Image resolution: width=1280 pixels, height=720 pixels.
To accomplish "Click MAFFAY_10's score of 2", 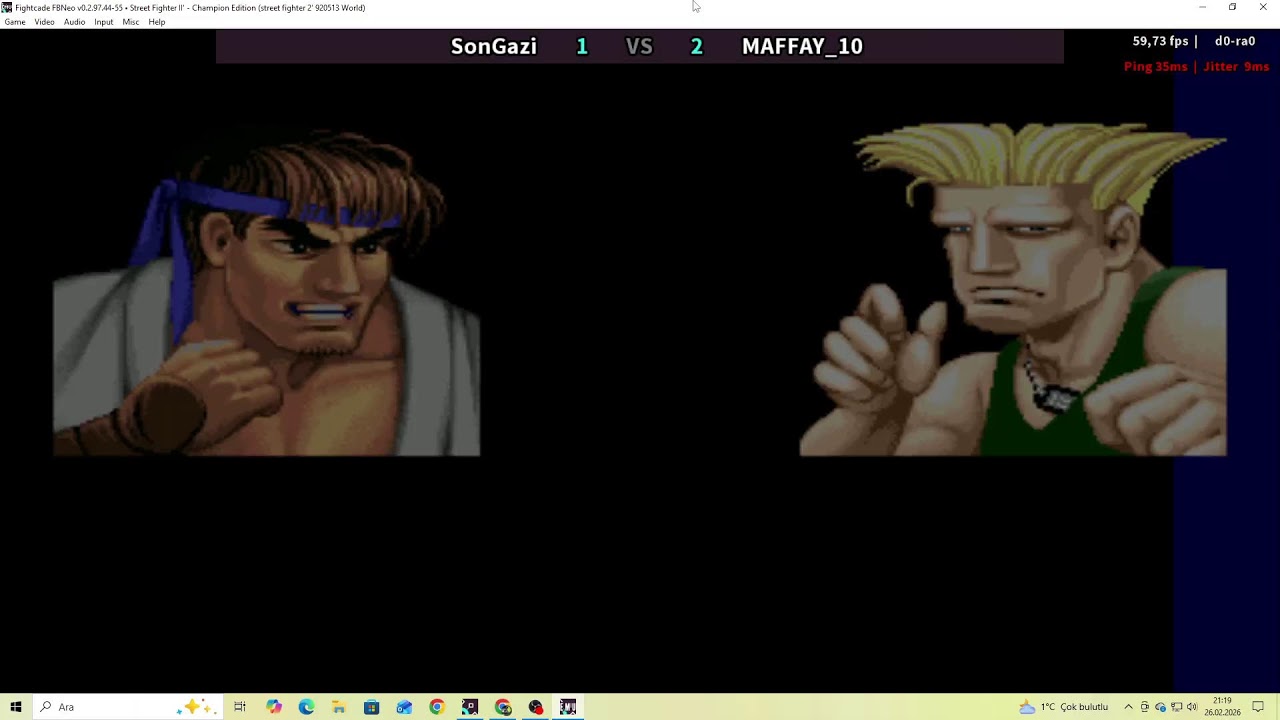I will 696,46.
